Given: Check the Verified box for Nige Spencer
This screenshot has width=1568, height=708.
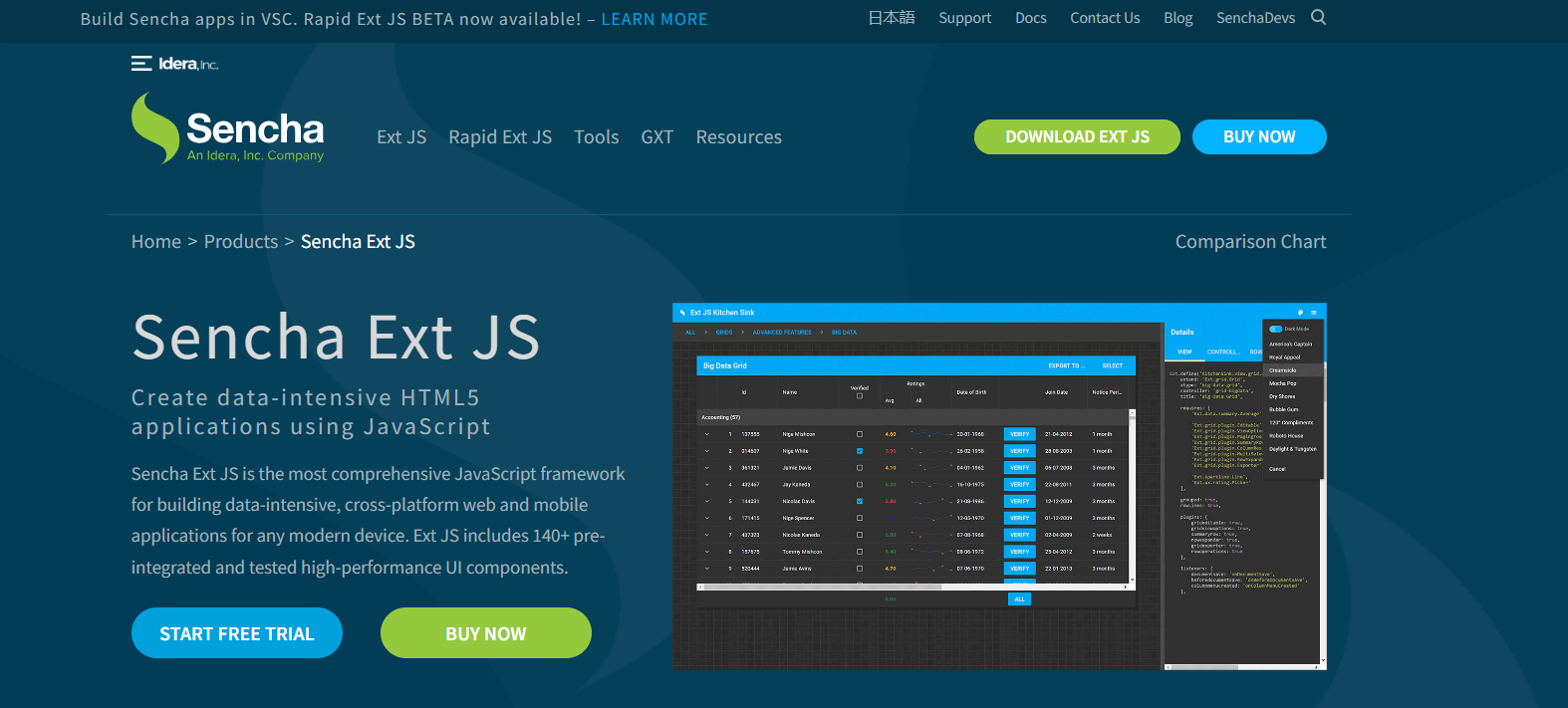Looking at the screenshot, I should click(x=860, y=518).
